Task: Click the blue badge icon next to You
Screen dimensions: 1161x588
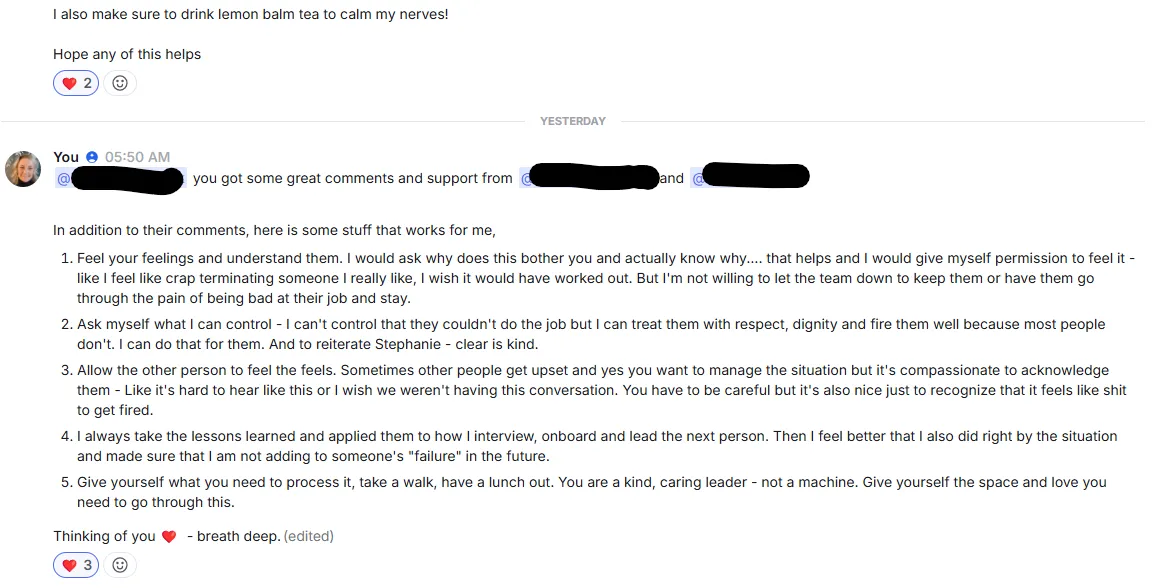Action: [92, 157]
